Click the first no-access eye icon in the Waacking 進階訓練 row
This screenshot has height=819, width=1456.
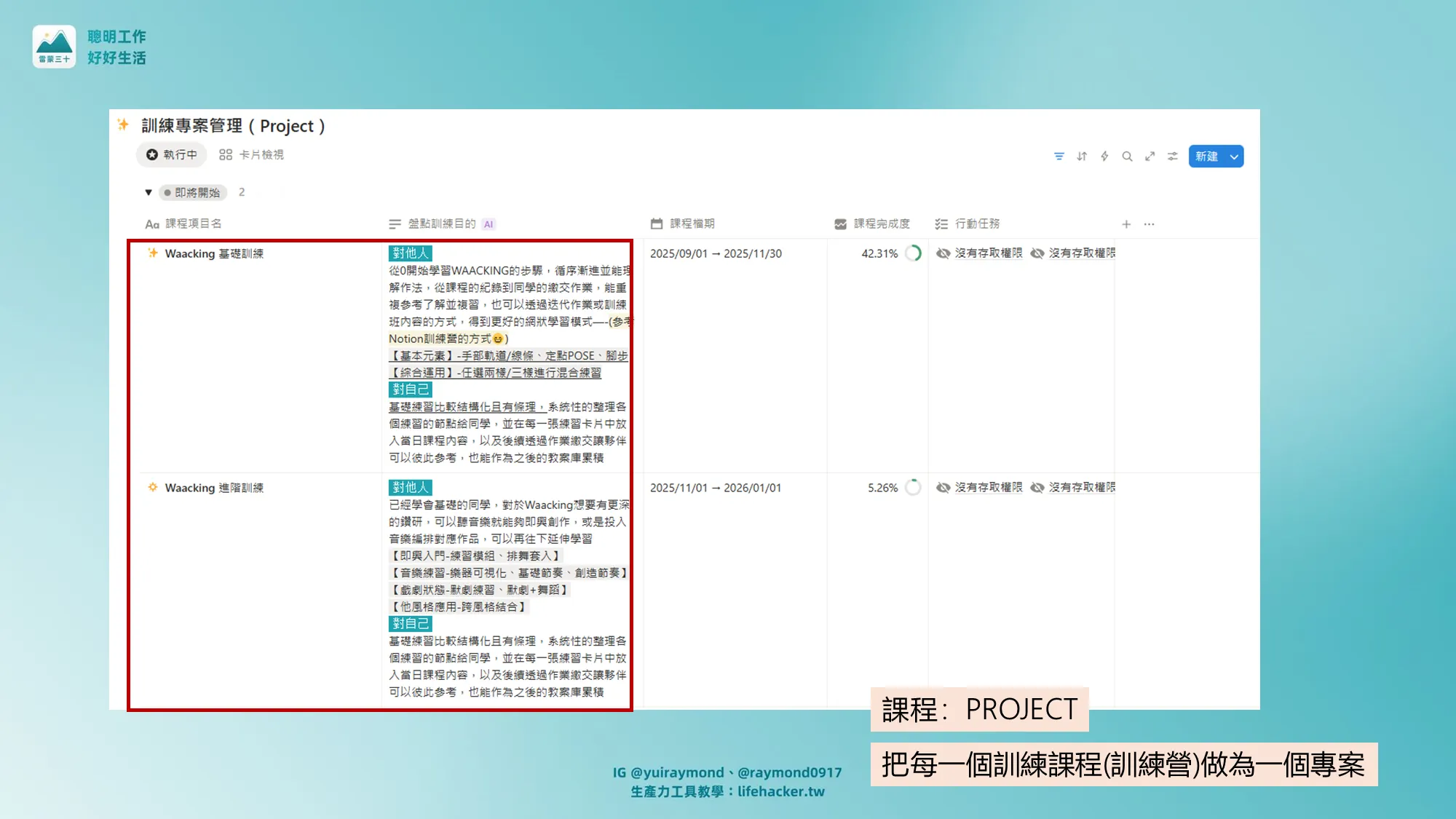click(x=943, y=488)
